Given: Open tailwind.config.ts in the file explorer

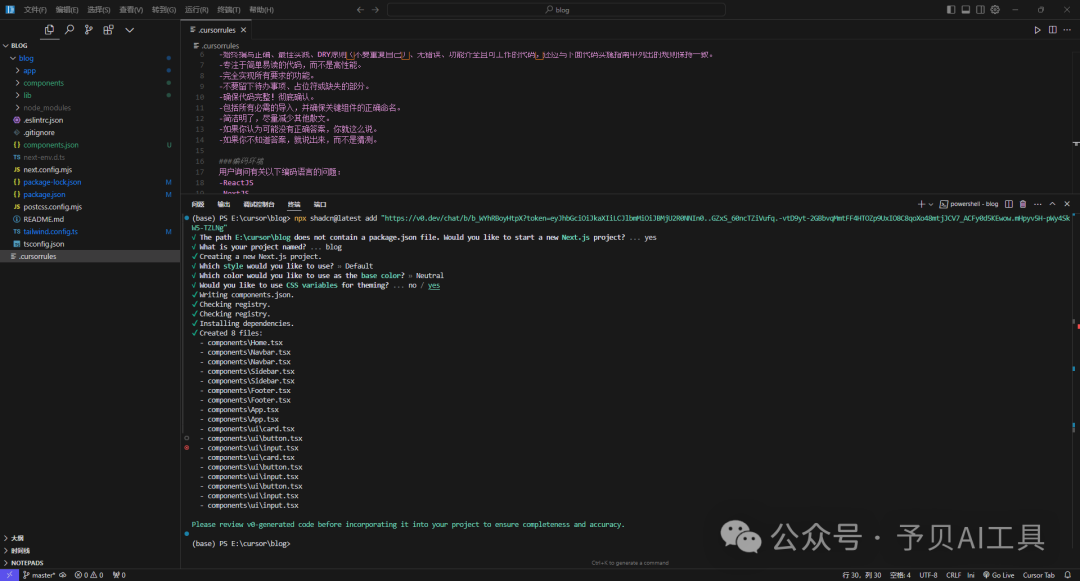Looking at the screenshot, I should [50, 231].
